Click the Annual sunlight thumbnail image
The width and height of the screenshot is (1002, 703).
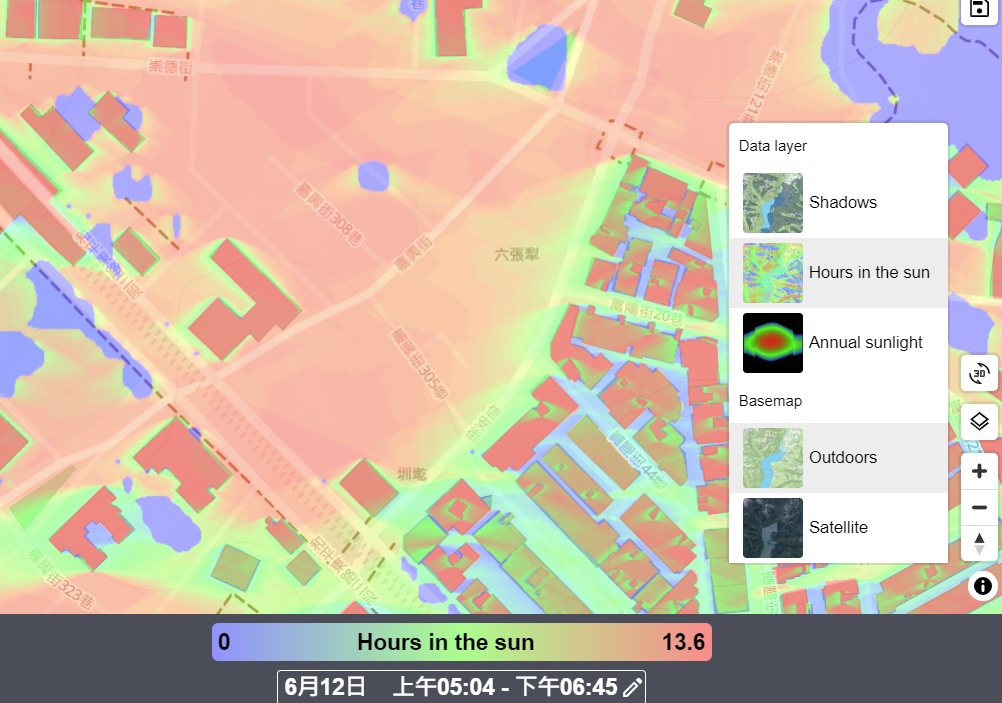(773, 343)
